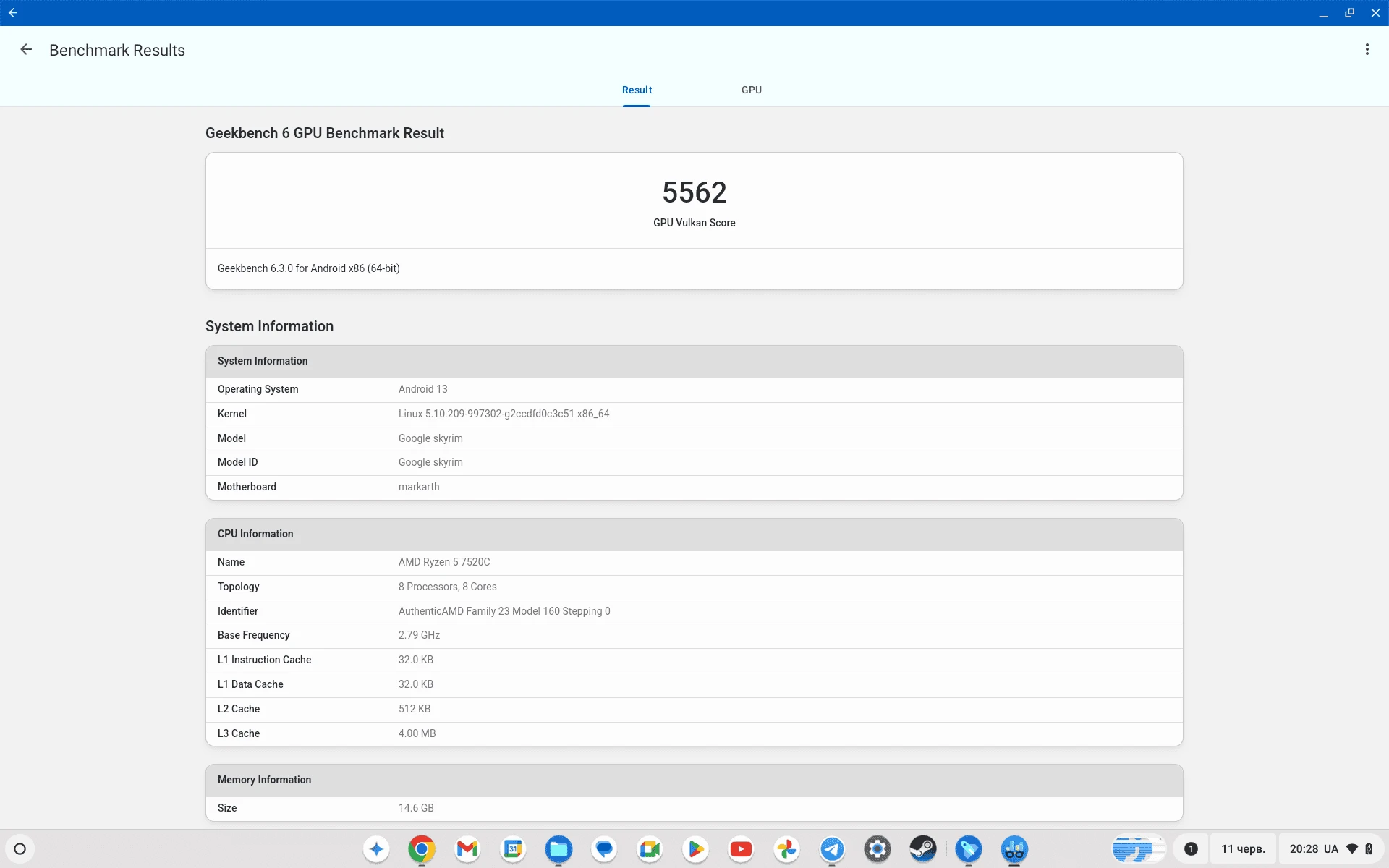This screenshot has width=1389, height=868.
Task: Open the three-dot overflow menu
Action: point(1367,49)
